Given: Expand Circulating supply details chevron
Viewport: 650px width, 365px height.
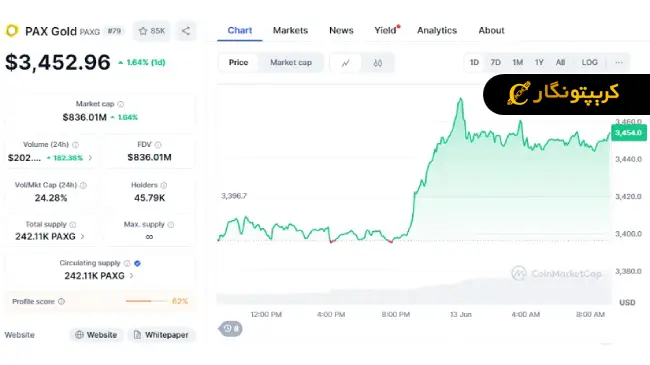Looking at the screenshot, I should tap(131, 275).
